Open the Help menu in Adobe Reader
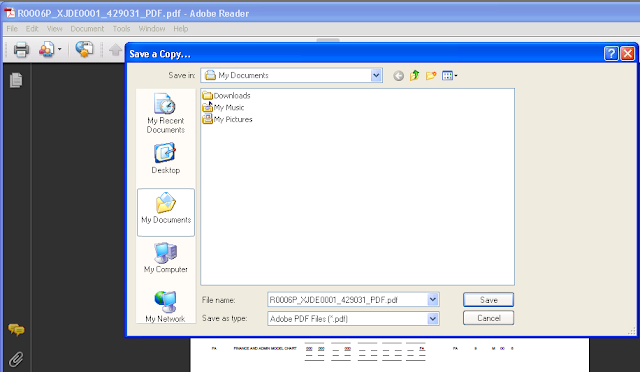Viewport: 640px width, 372px height. tap(180, 29)
